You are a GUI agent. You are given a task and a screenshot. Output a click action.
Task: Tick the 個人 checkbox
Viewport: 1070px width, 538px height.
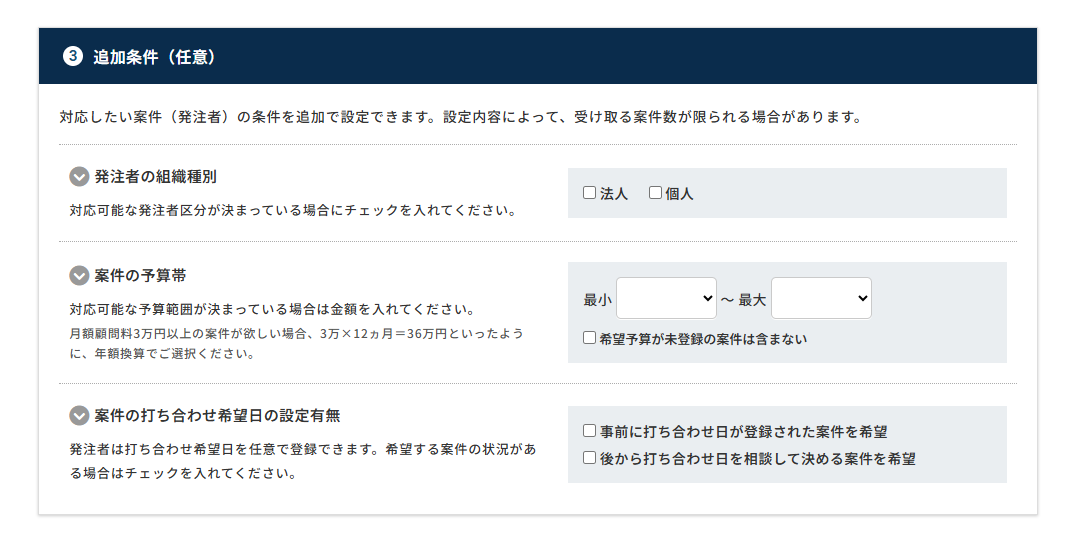pos(656,193)
